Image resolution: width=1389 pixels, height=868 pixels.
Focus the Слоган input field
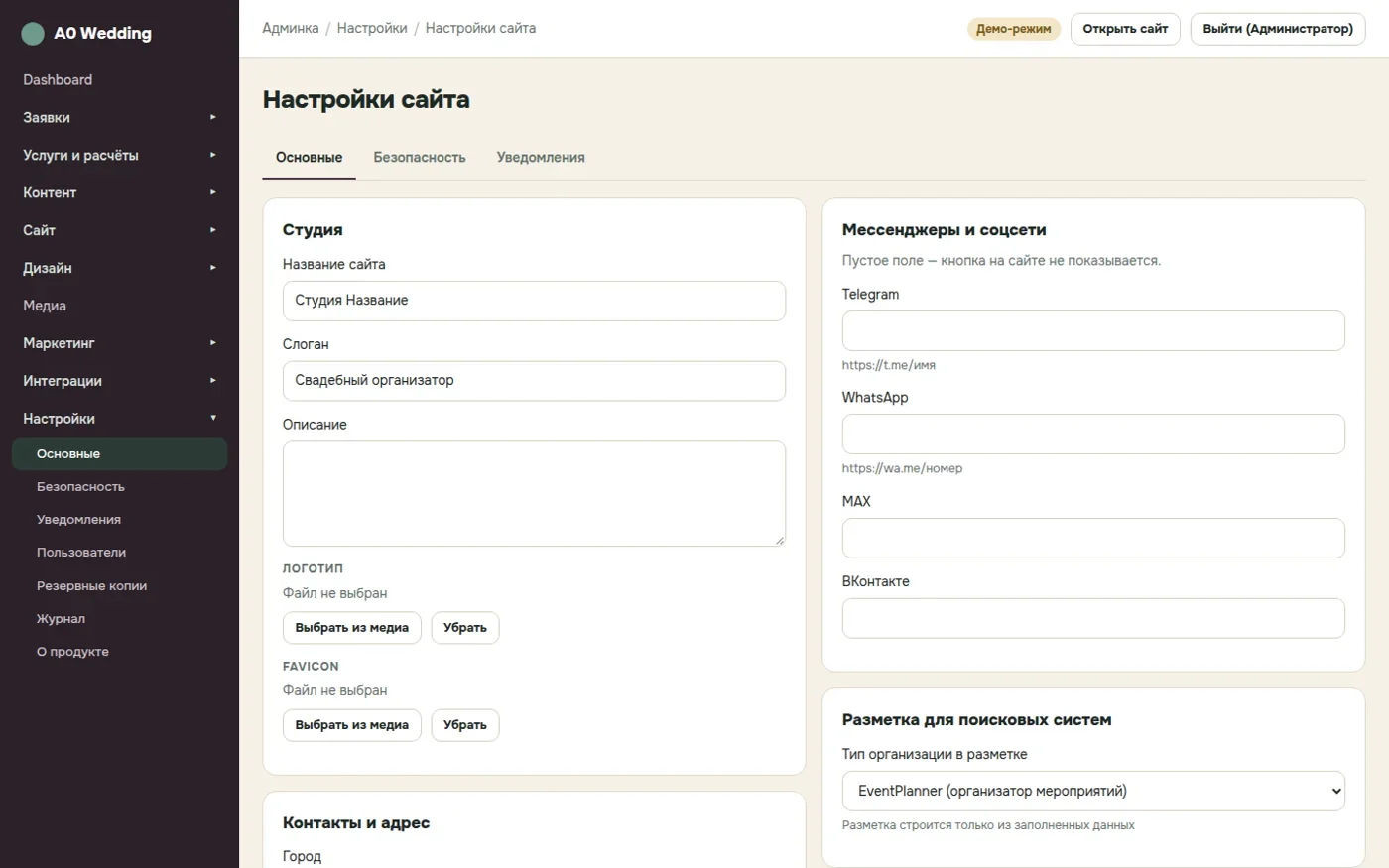tap(534, 381)
